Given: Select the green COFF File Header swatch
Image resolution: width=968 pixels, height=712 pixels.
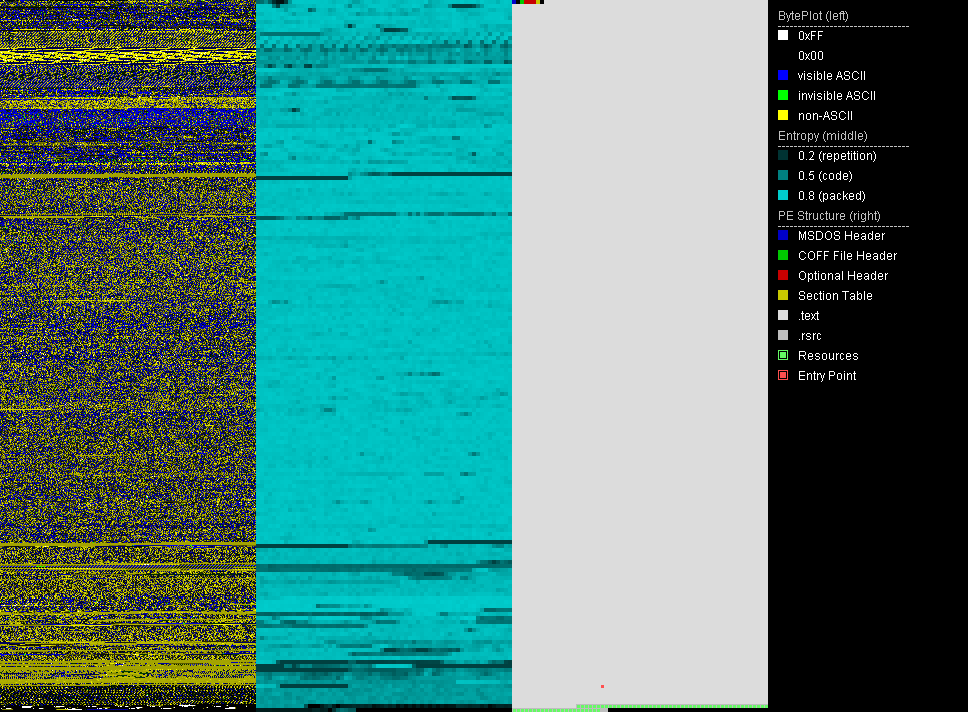Looking at the screenshot, I should (x=783, y=256).
